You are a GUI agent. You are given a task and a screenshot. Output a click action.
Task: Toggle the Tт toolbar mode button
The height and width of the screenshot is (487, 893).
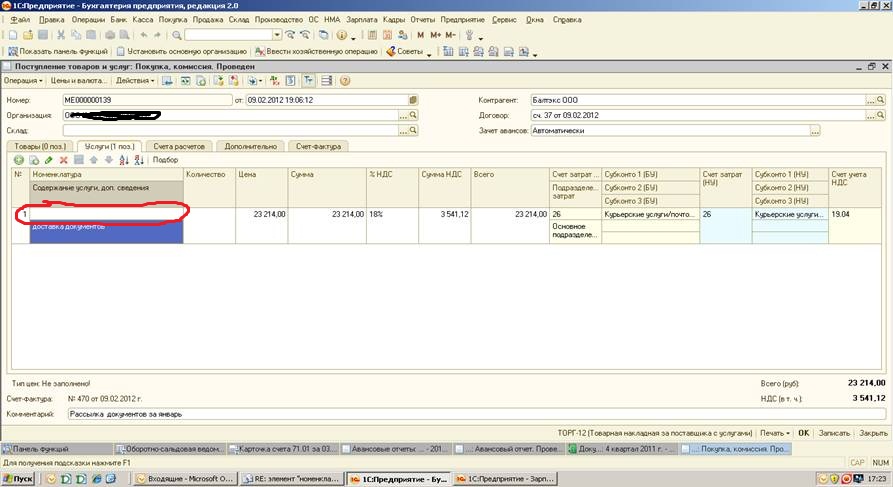pyautogui.click(x=308, y=81)
